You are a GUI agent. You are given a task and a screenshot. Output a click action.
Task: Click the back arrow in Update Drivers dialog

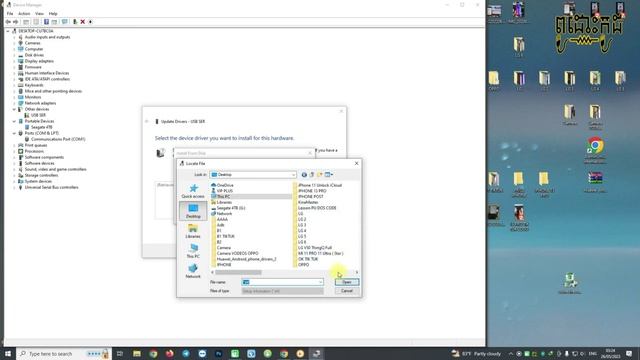pos(147,121)
